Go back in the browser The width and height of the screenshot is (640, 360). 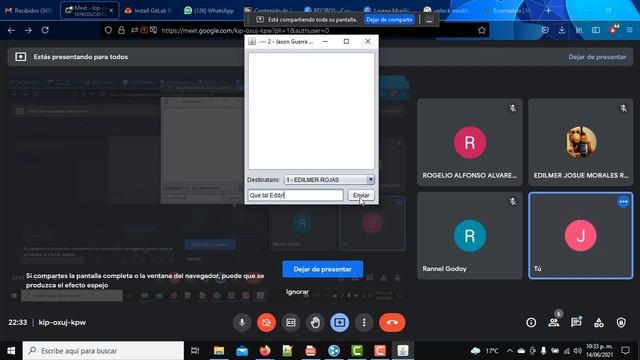click(11, 30)
